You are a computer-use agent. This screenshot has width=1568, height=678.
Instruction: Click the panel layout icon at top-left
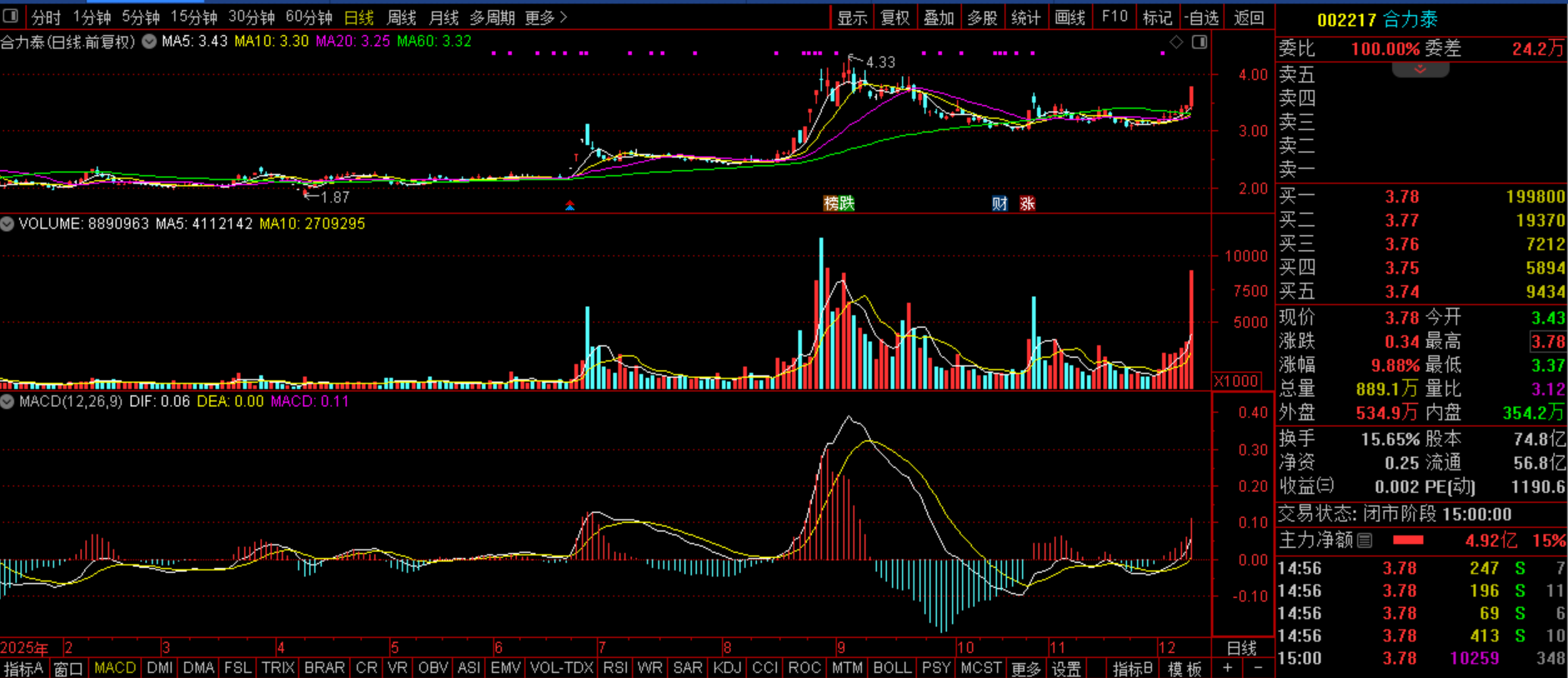[x=11, y=17]
